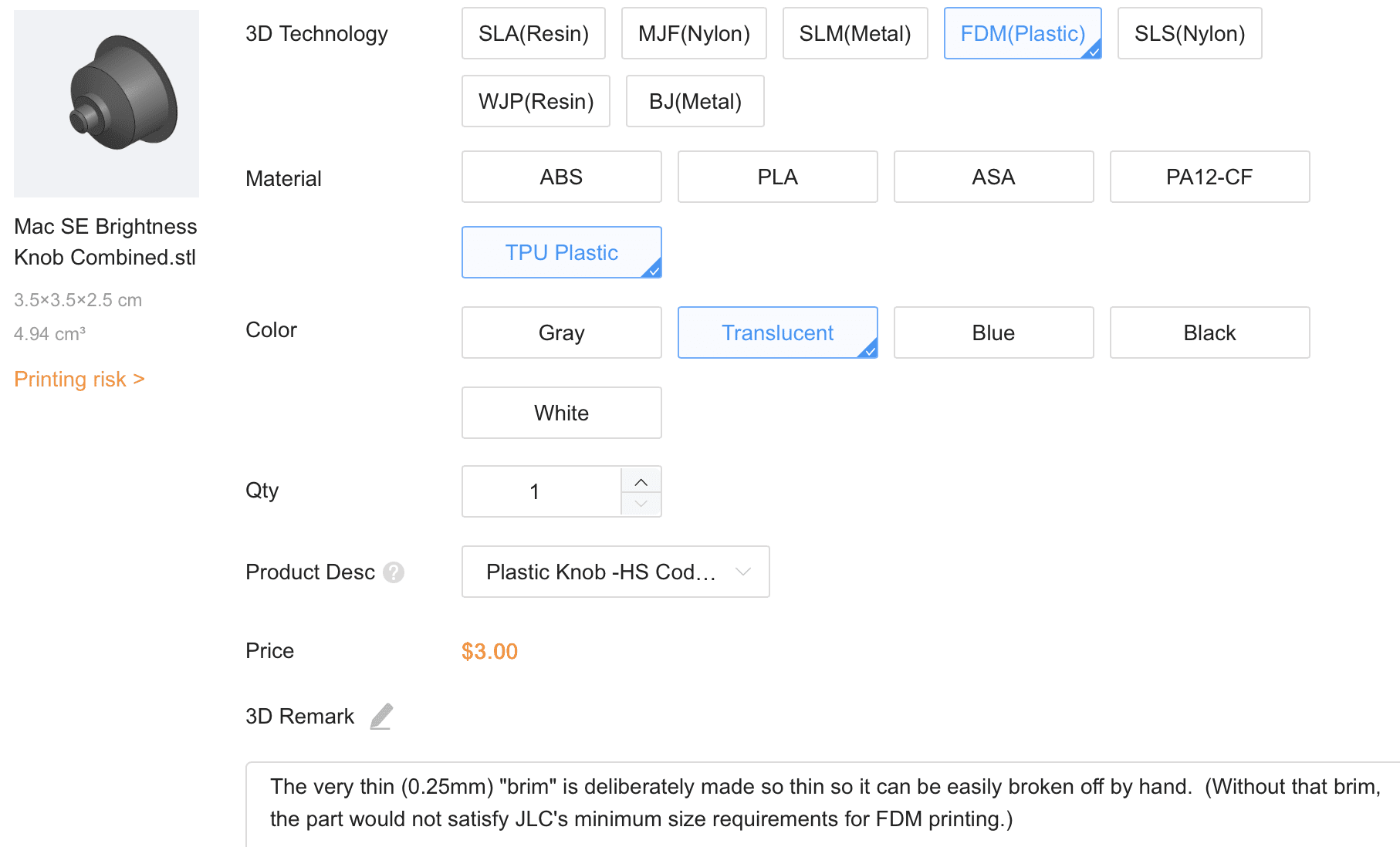
Task: Pick the Gray color option
Action: (561, 333)
